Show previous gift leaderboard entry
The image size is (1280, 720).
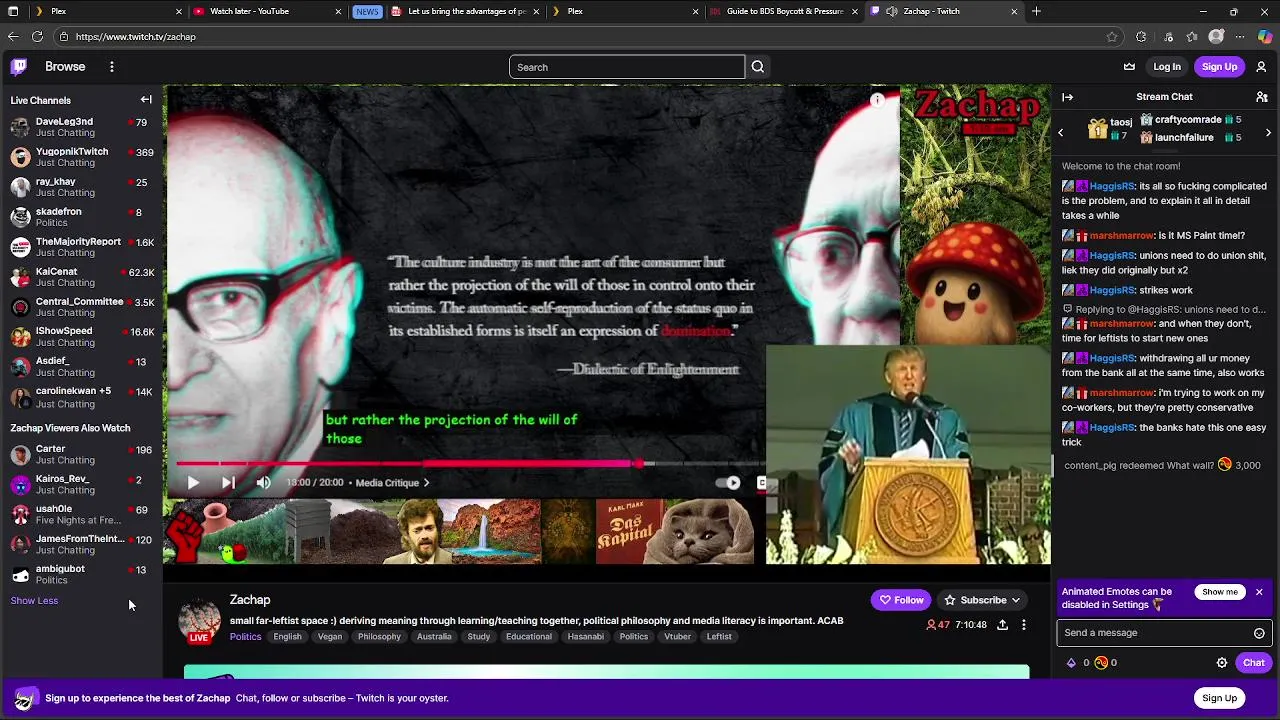point(1061,132)
